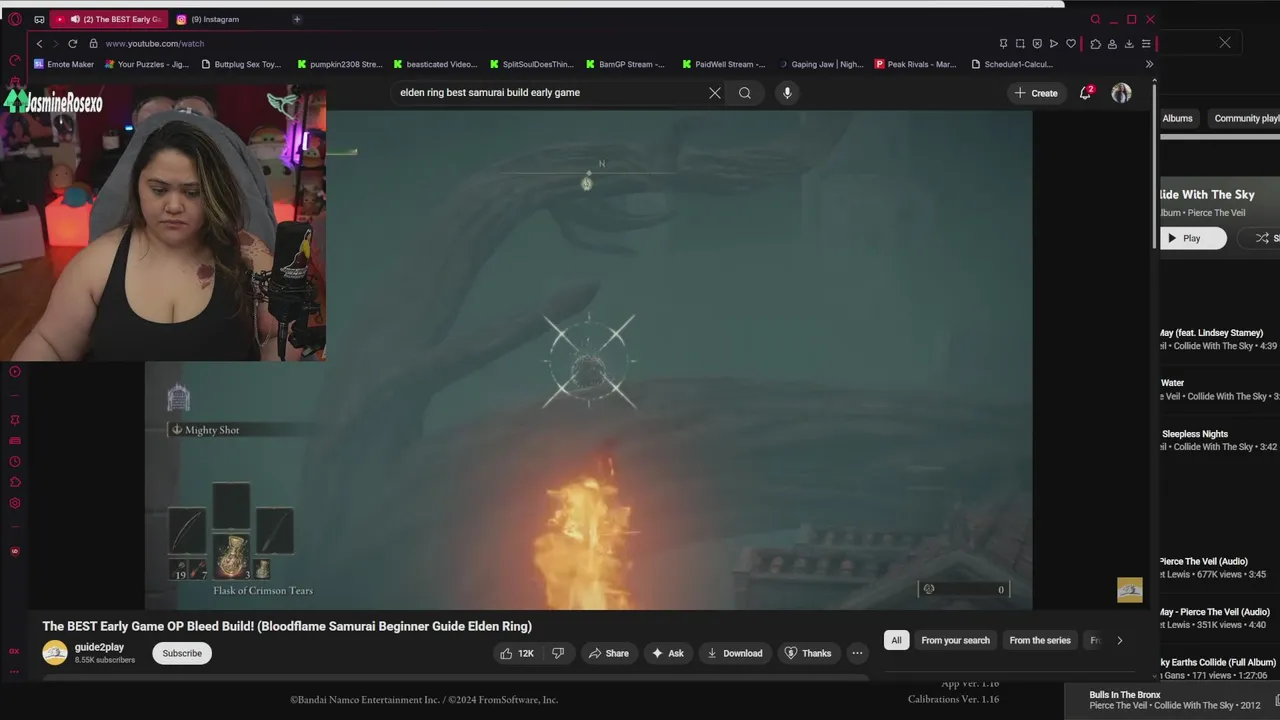Open the Gaping Jaw bookmark
Viewport: 1280px width, 720px height.
pos(821,64)
